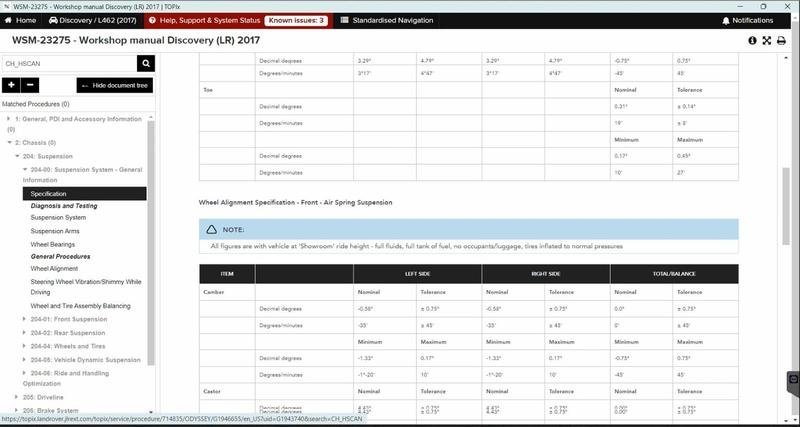800x427 pixels.
Task: Open Wheel Alignment procedure
Action: pyautogui.click(x=54, y=268)
